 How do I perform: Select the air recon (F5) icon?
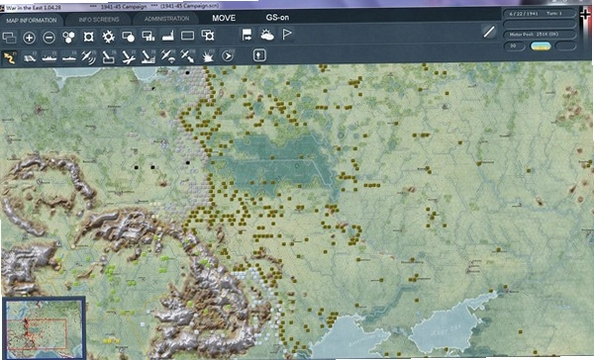pos(89,57)
